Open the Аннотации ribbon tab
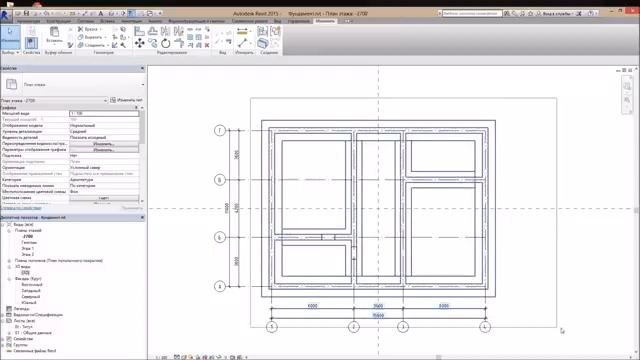The width and height of the screenshot is (640, 360). [131, 21]
